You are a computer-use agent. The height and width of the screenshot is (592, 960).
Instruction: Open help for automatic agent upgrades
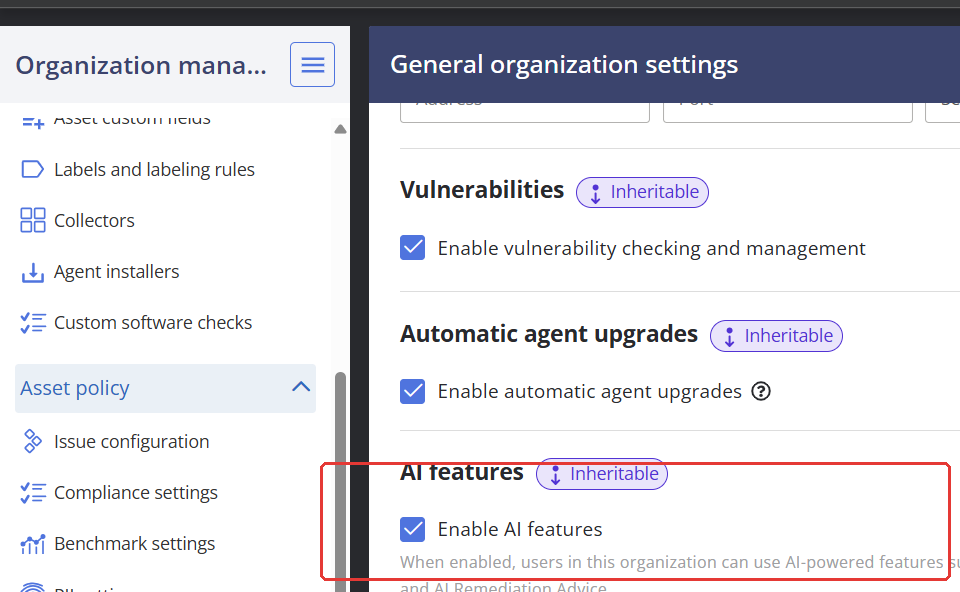coord(761,391)
